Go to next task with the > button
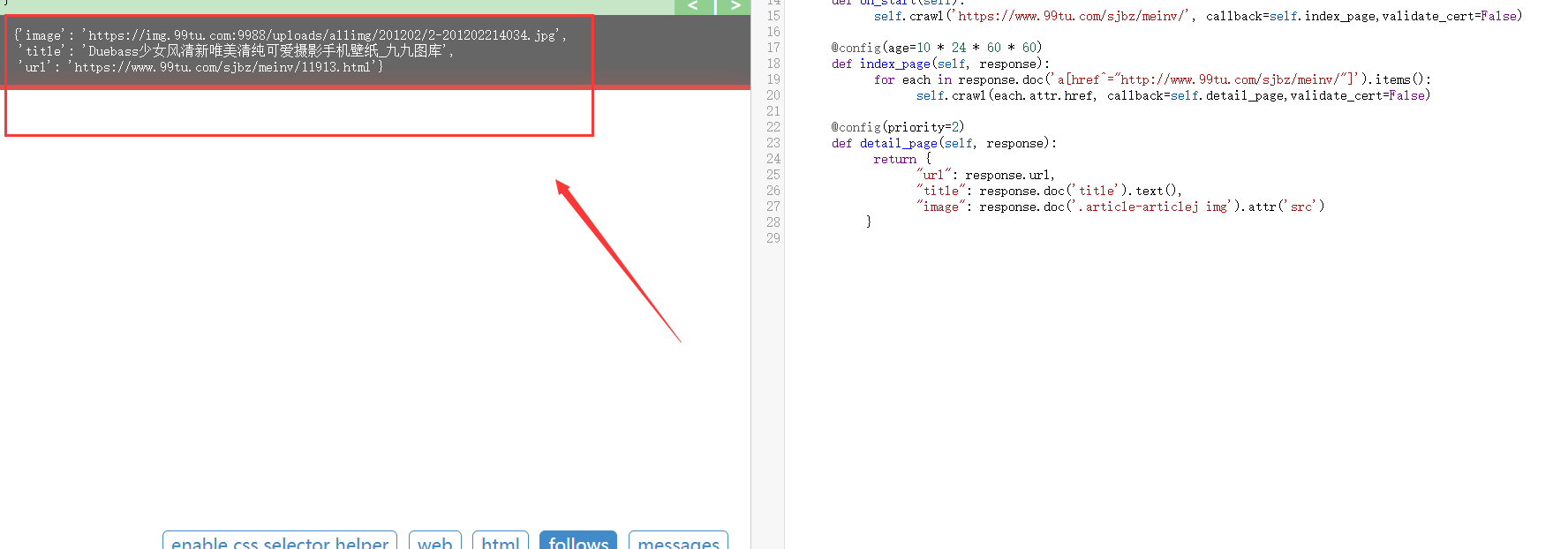This screenshot has height=549, width=1568. tap(734, 6)
